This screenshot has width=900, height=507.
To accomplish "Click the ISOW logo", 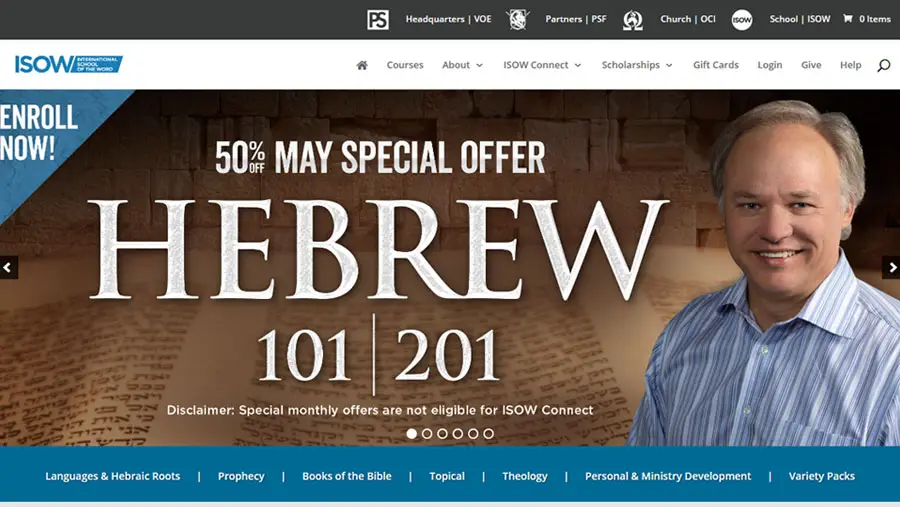I will click(69, 64).
